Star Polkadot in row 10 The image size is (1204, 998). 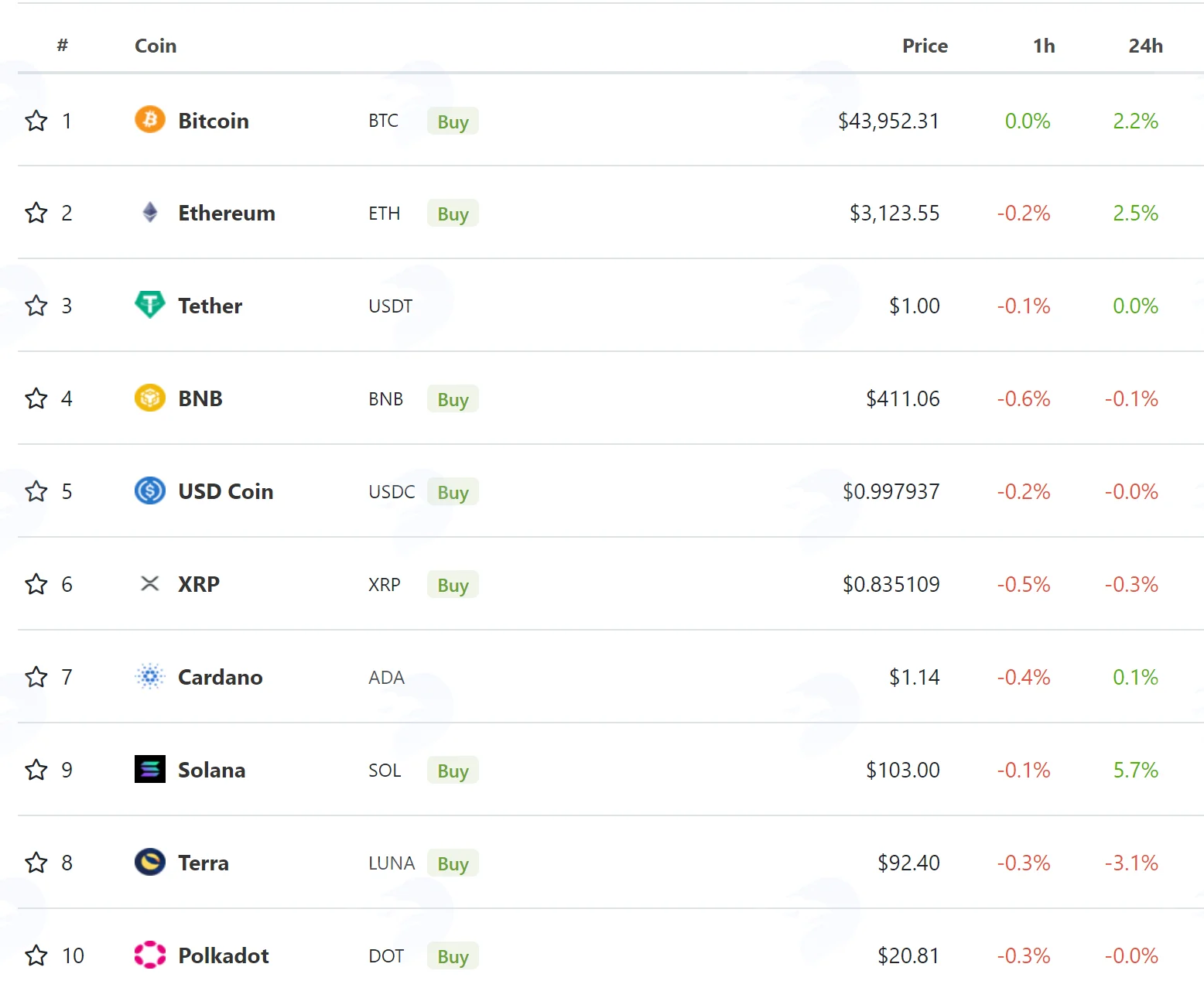(x=36, y=955)
